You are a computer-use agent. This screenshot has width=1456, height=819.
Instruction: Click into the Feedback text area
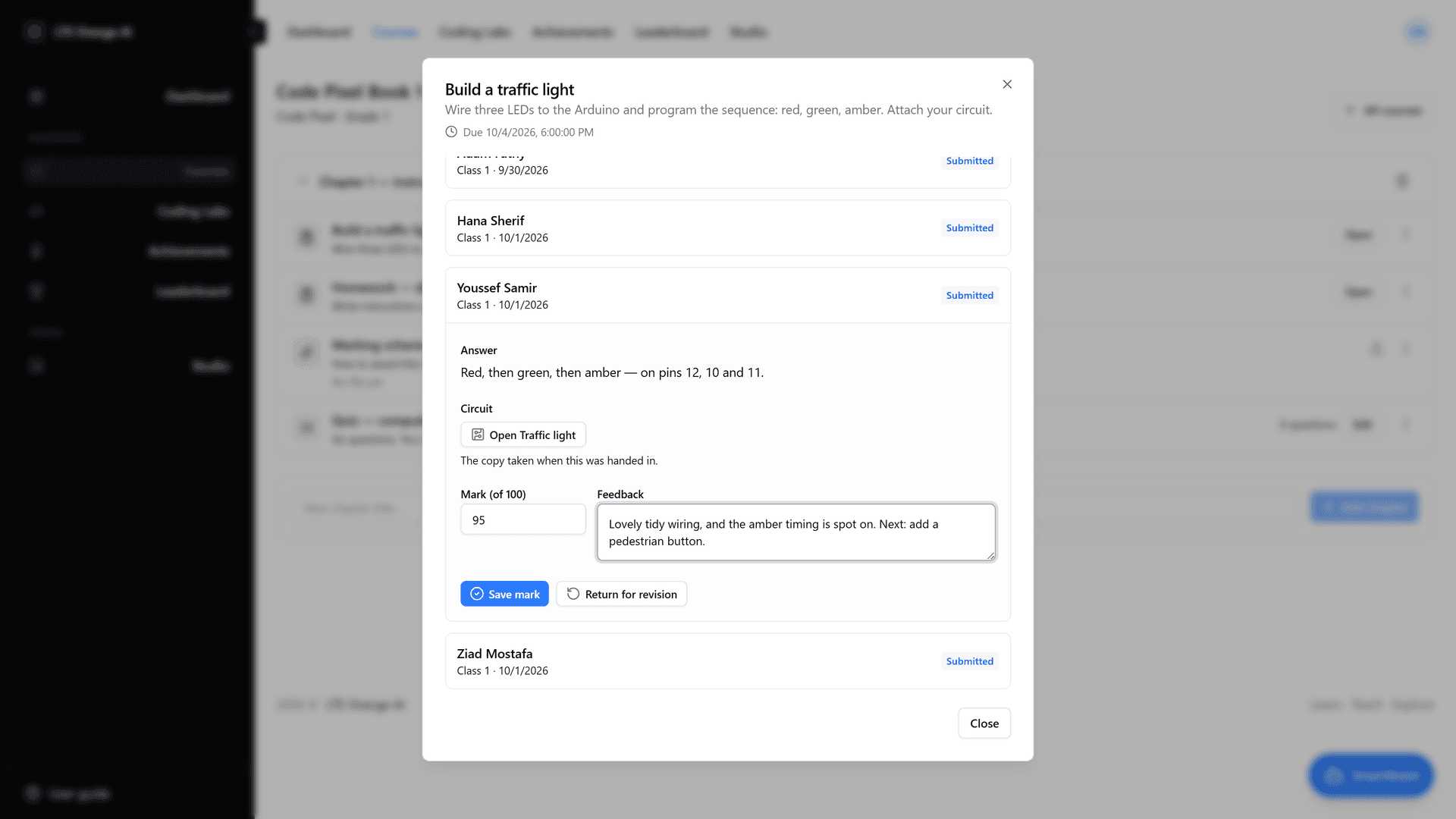(x=796, y=532)
